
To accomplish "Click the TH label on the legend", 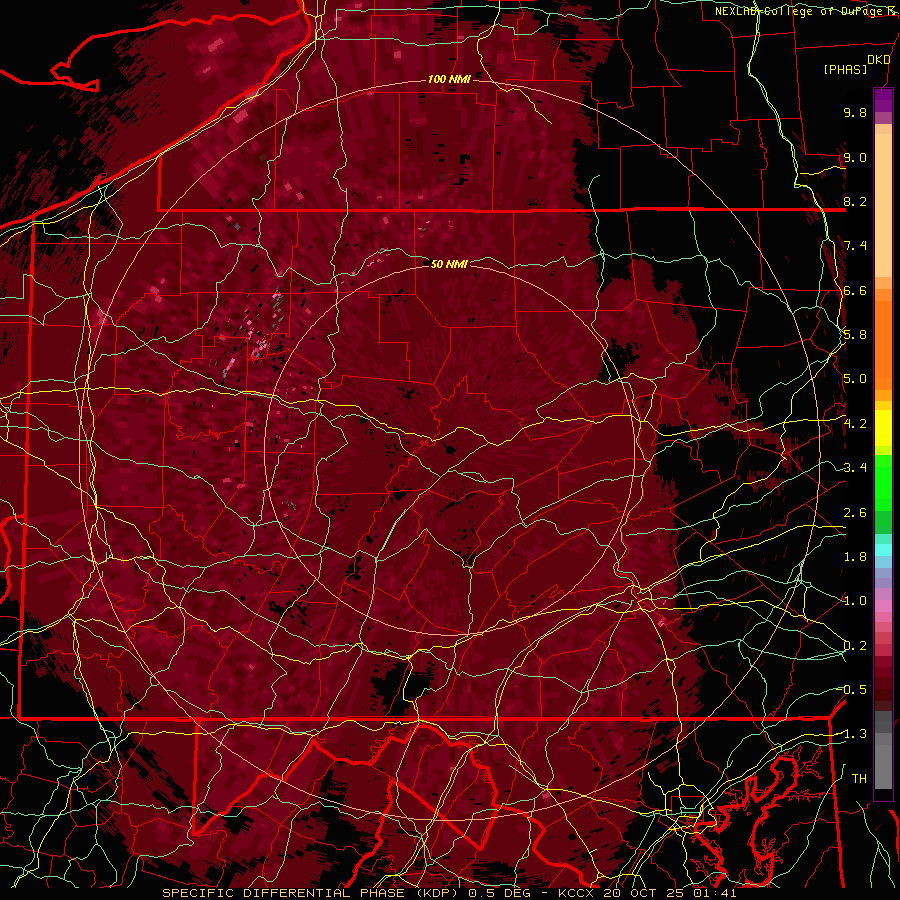I will 859,779.
